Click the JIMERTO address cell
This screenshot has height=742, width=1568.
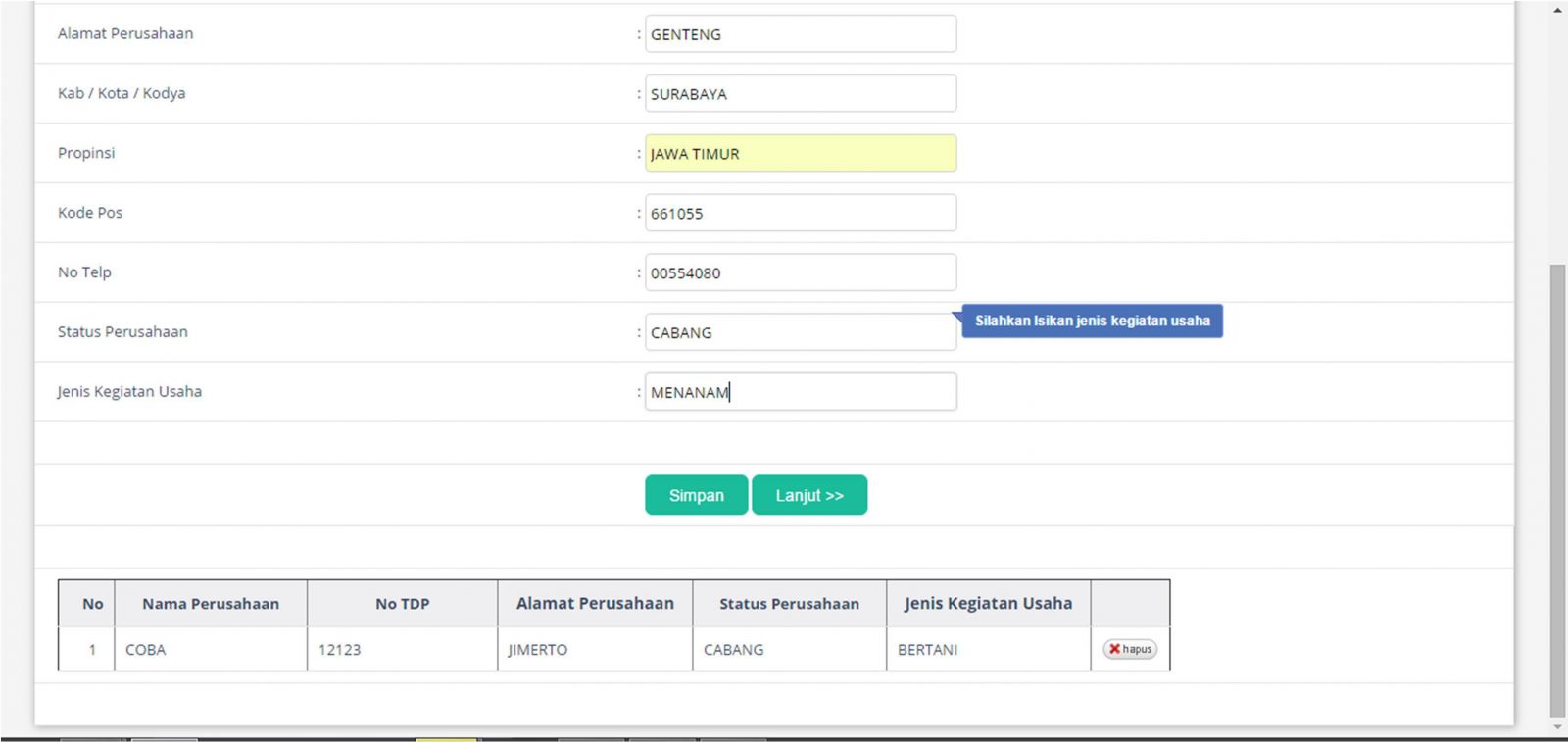click(594, 650)
